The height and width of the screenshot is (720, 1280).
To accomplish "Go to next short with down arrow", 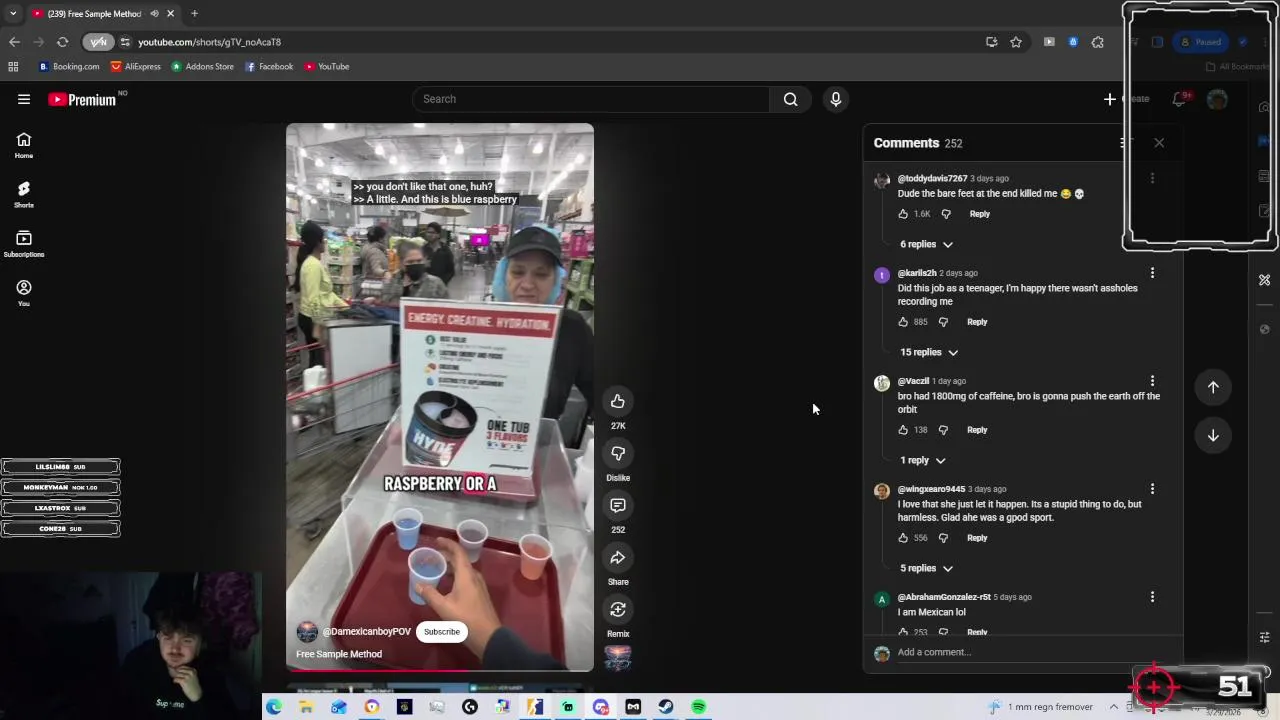I will (x=1213, y=435).
